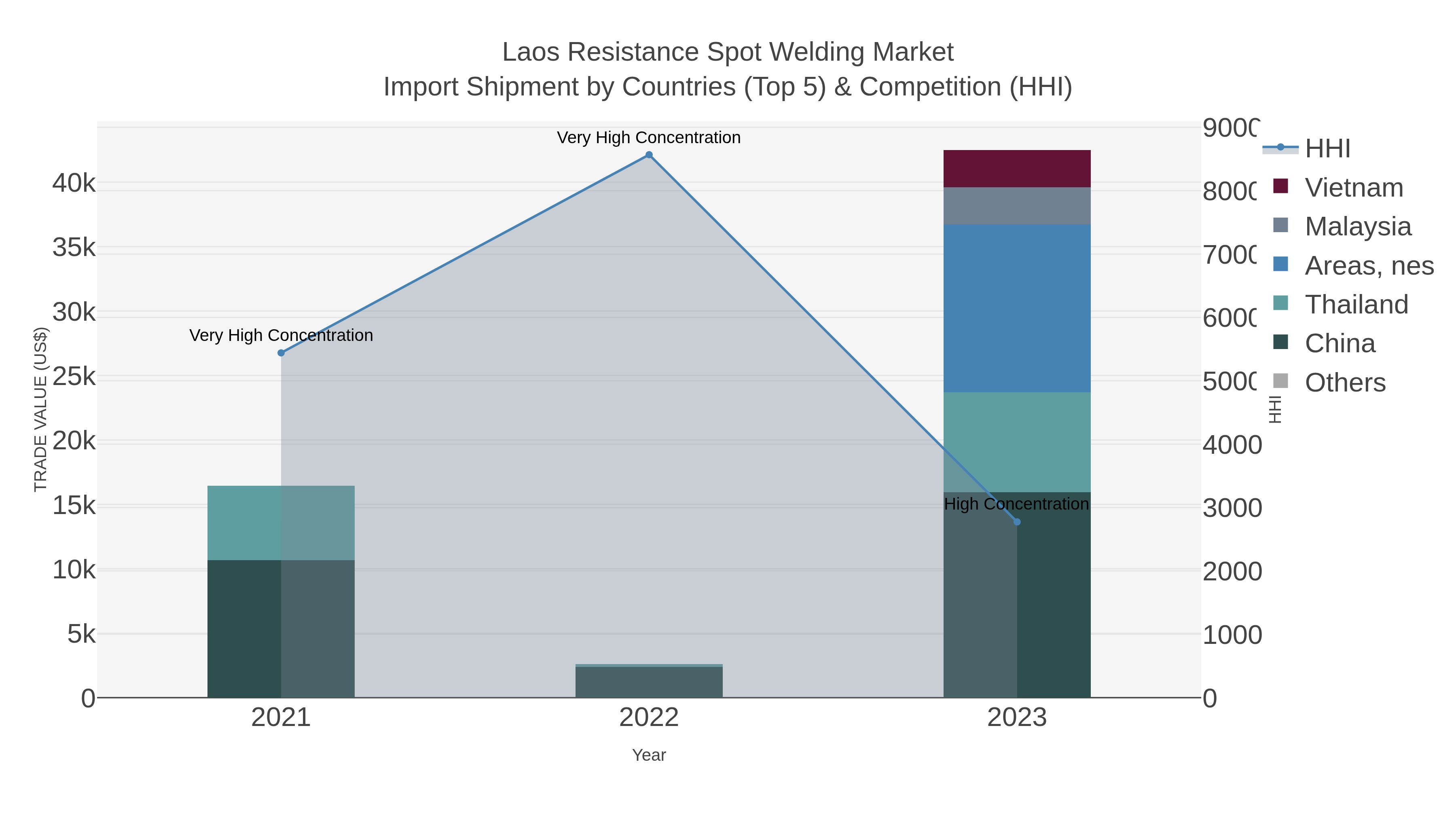Click the Laos Resistance Spot Welding Market title
The width and height of the screenshot is (1456, 819).
point(728,52)
